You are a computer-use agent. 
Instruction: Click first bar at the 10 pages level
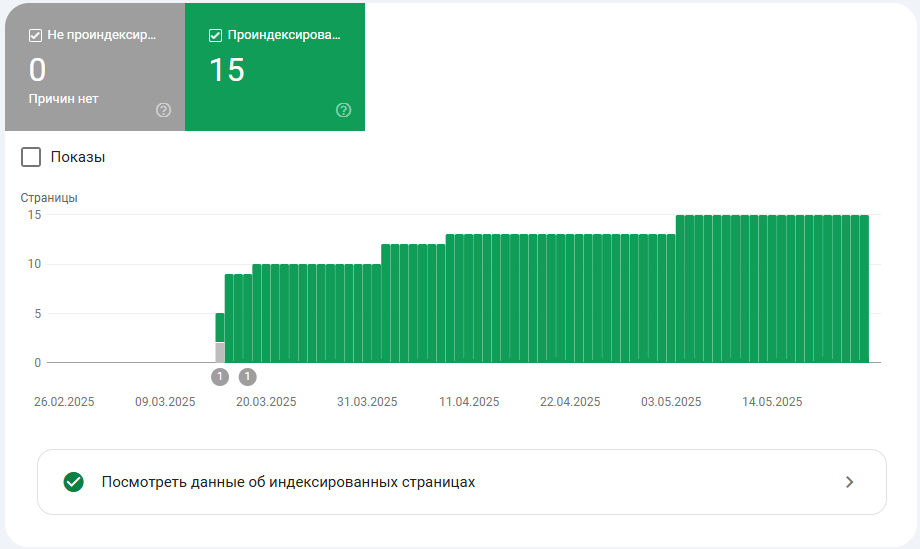tap(257, 312)
